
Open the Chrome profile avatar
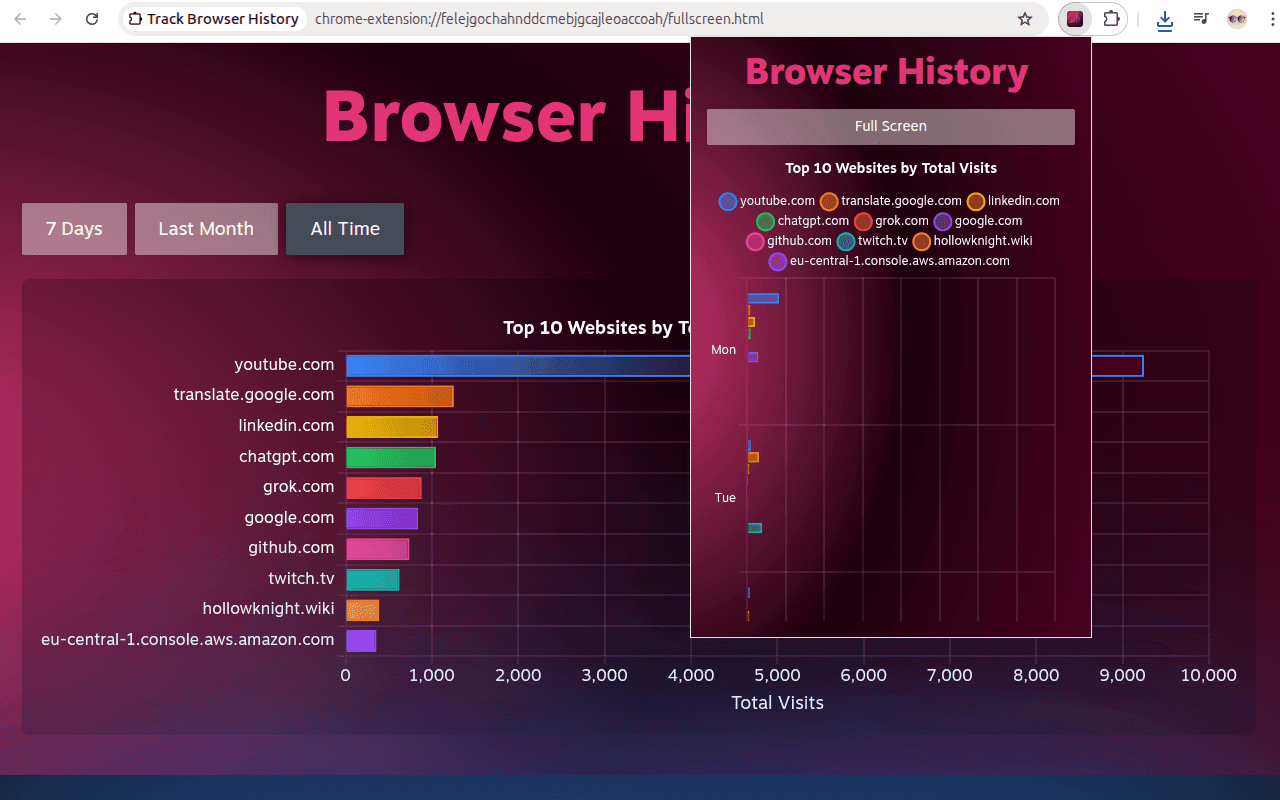pyautogui.click(x=1237, y=18)
